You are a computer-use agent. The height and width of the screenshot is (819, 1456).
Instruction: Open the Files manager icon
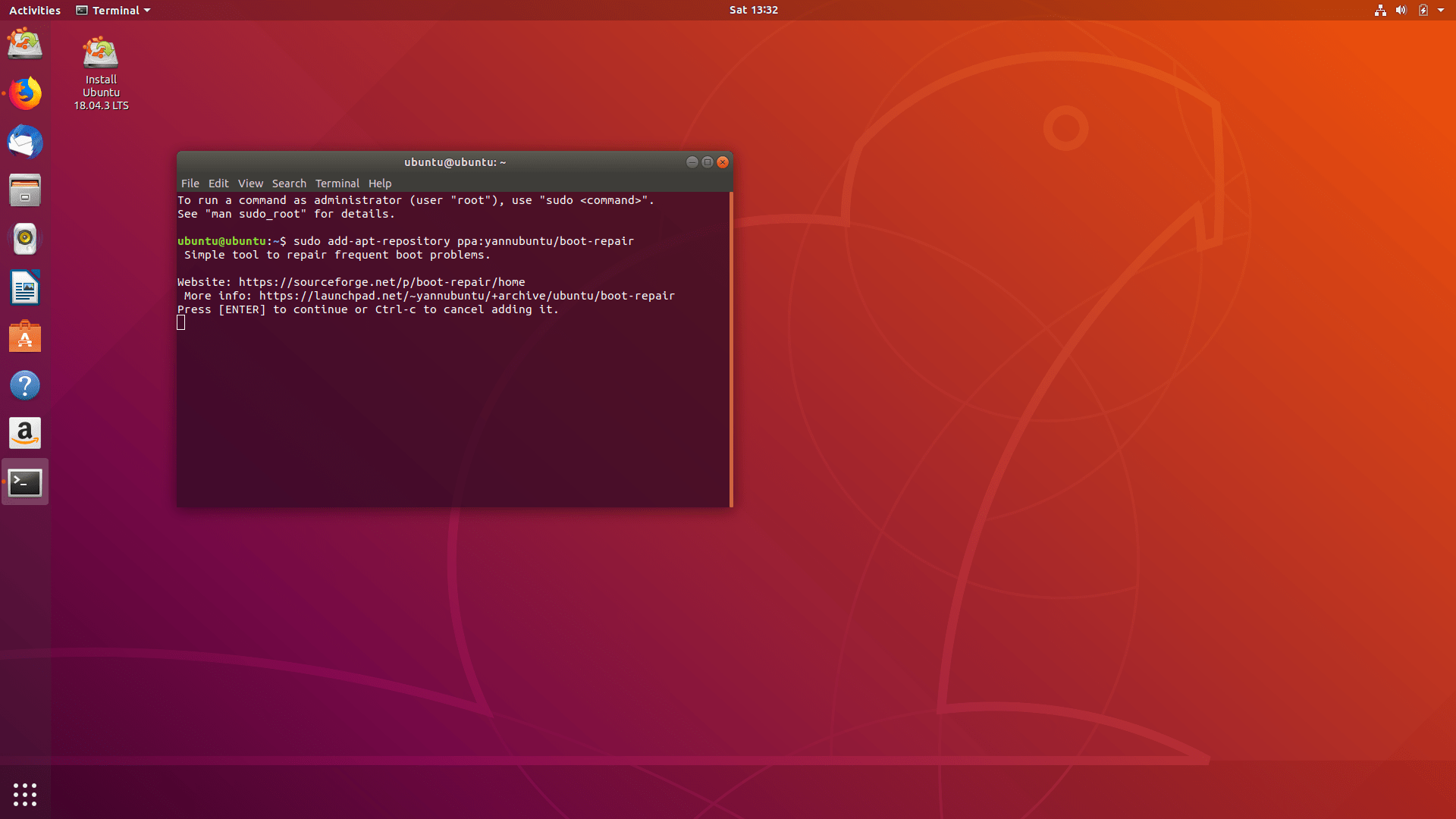click(x=25, y=190)
